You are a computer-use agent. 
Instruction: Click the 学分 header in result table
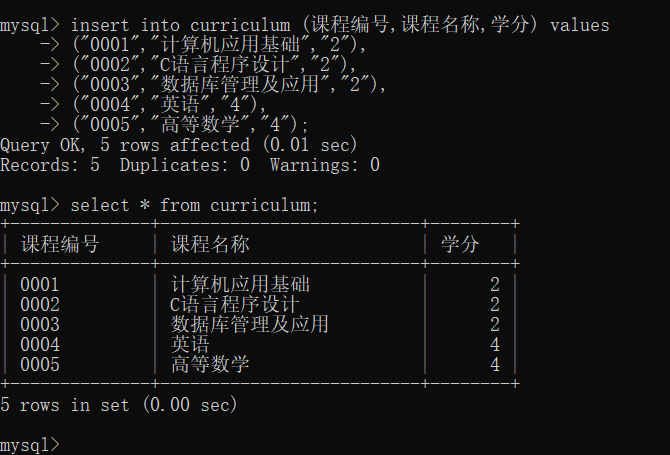(460, 244)
